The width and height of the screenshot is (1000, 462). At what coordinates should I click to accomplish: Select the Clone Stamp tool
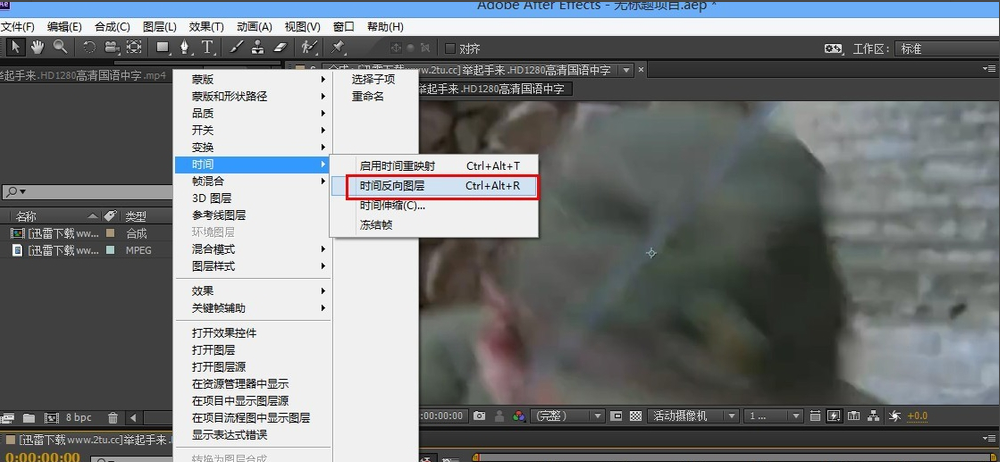(x=258, y=47)
